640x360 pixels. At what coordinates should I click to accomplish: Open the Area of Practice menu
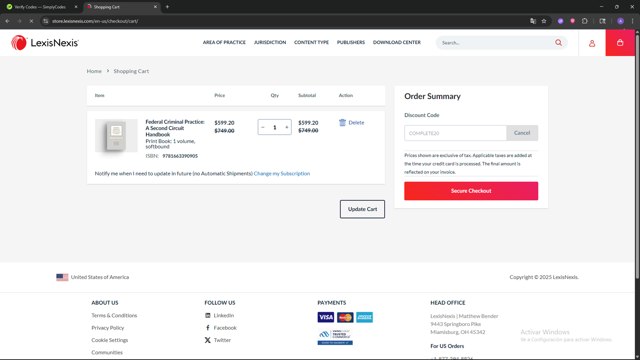pos(224,42)
